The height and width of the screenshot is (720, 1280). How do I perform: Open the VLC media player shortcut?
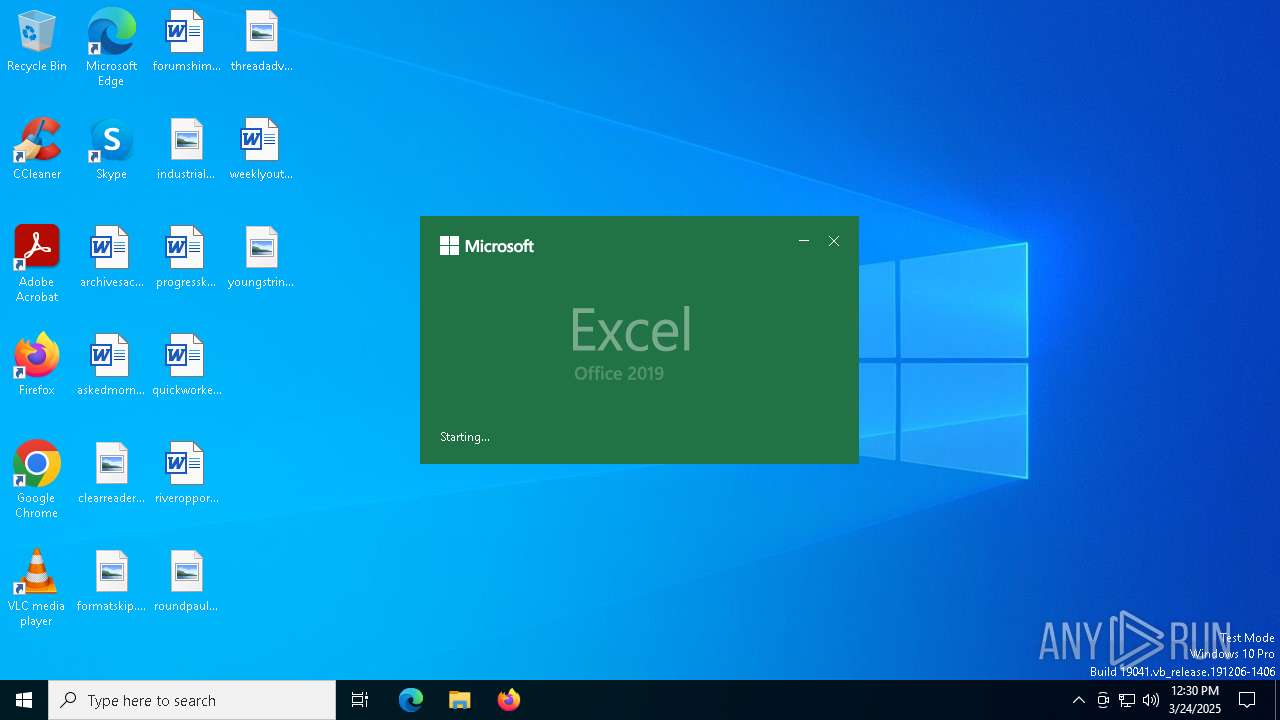(37, 588)
